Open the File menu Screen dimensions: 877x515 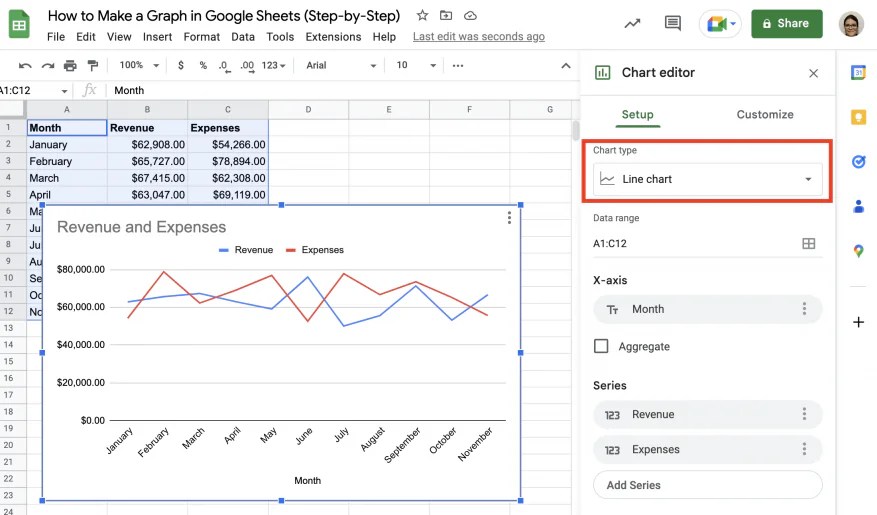[56, 37]
